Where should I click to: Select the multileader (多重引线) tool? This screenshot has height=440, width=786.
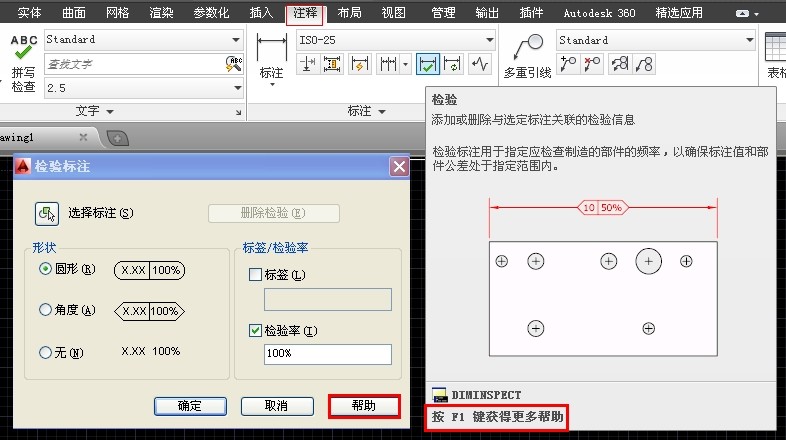tap(528, 56)
